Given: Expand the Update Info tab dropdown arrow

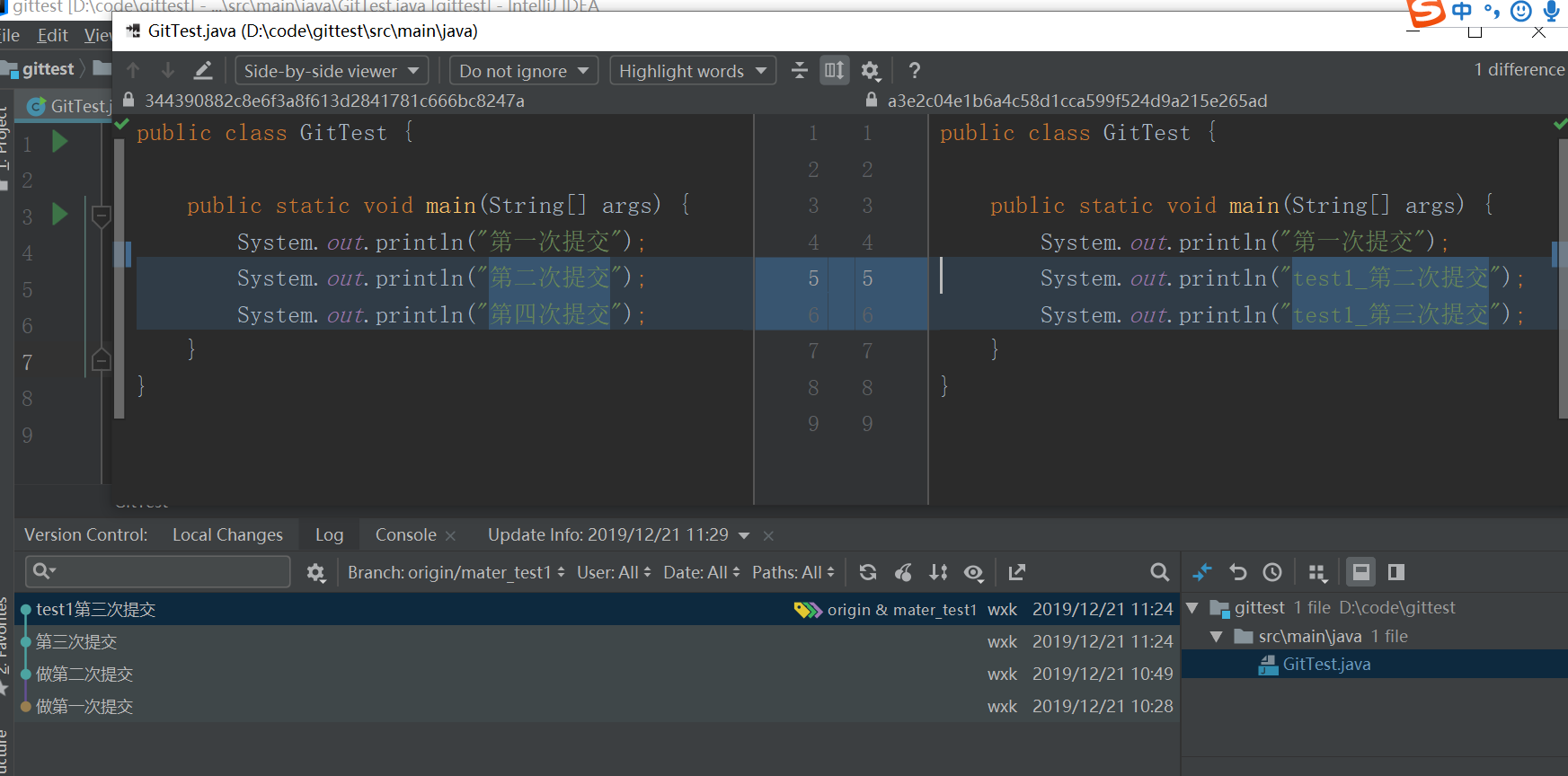Looking at the screenshot, I should point(744,535).
